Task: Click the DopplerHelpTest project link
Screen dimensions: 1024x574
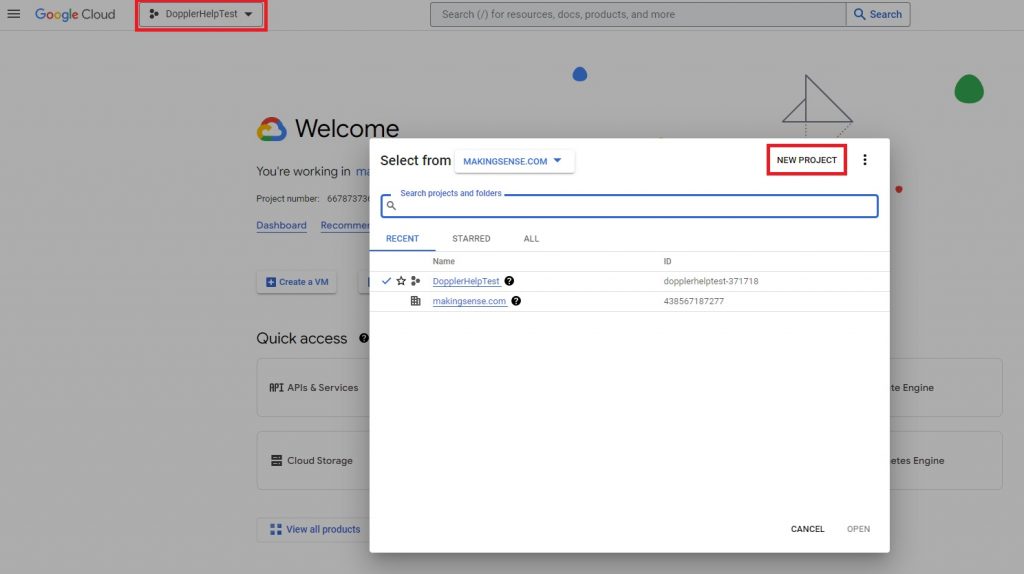Action: point(466,281)
